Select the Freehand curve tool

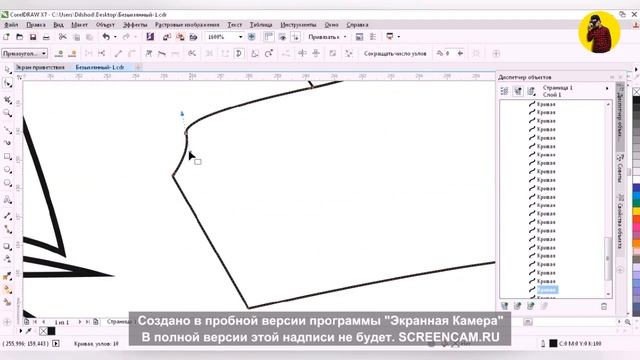click(7, 130)
